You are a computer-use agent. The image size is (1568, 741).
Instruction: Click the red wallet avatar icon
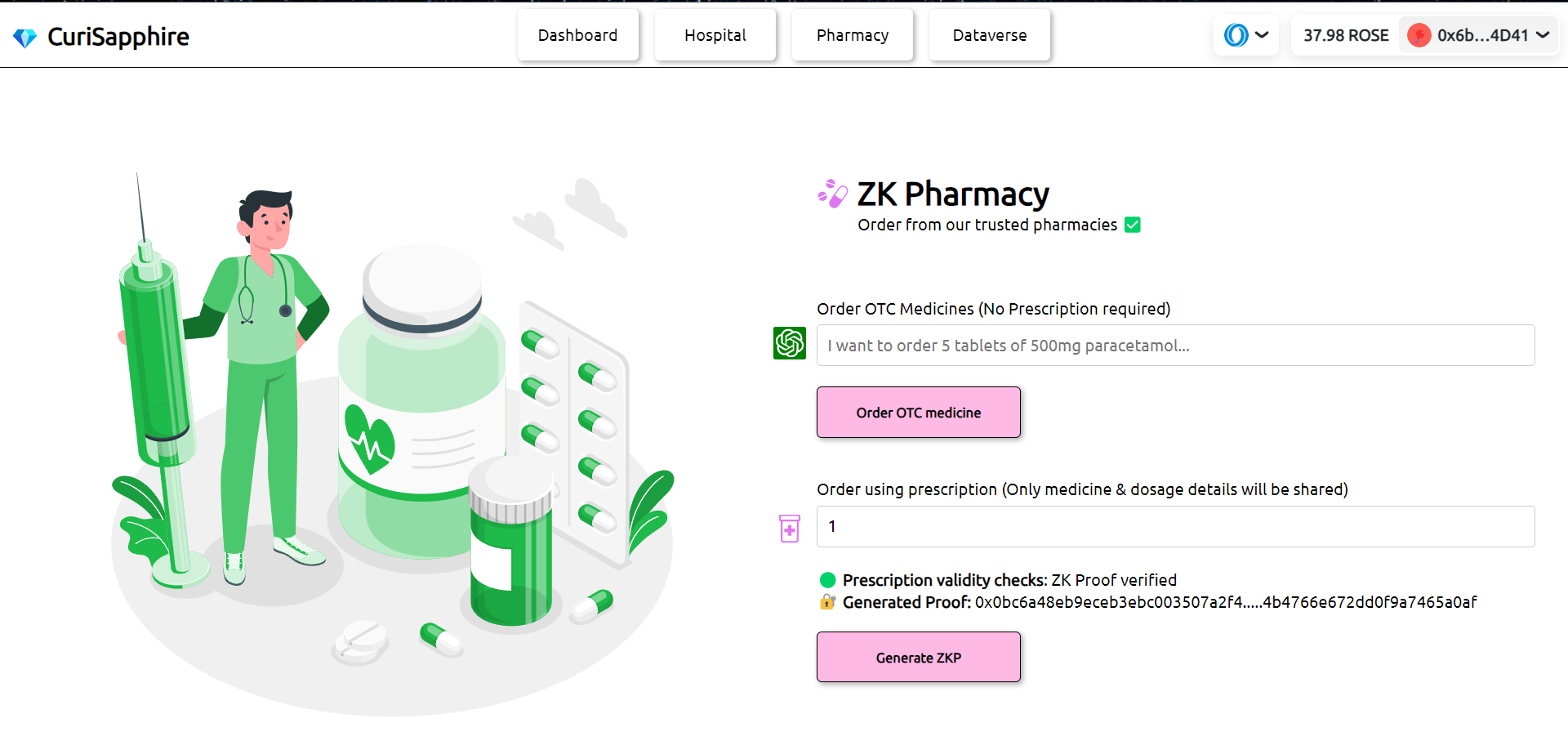(x=1419, y=35)
